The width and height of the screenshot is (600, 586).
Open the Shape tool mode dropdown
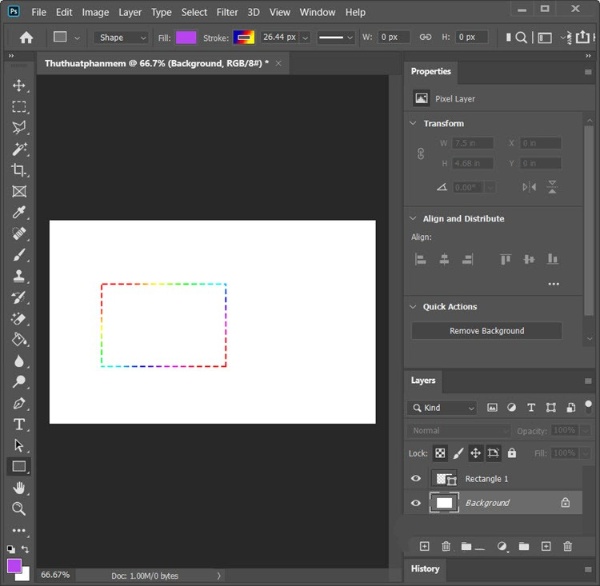click(x=122, y=38)
